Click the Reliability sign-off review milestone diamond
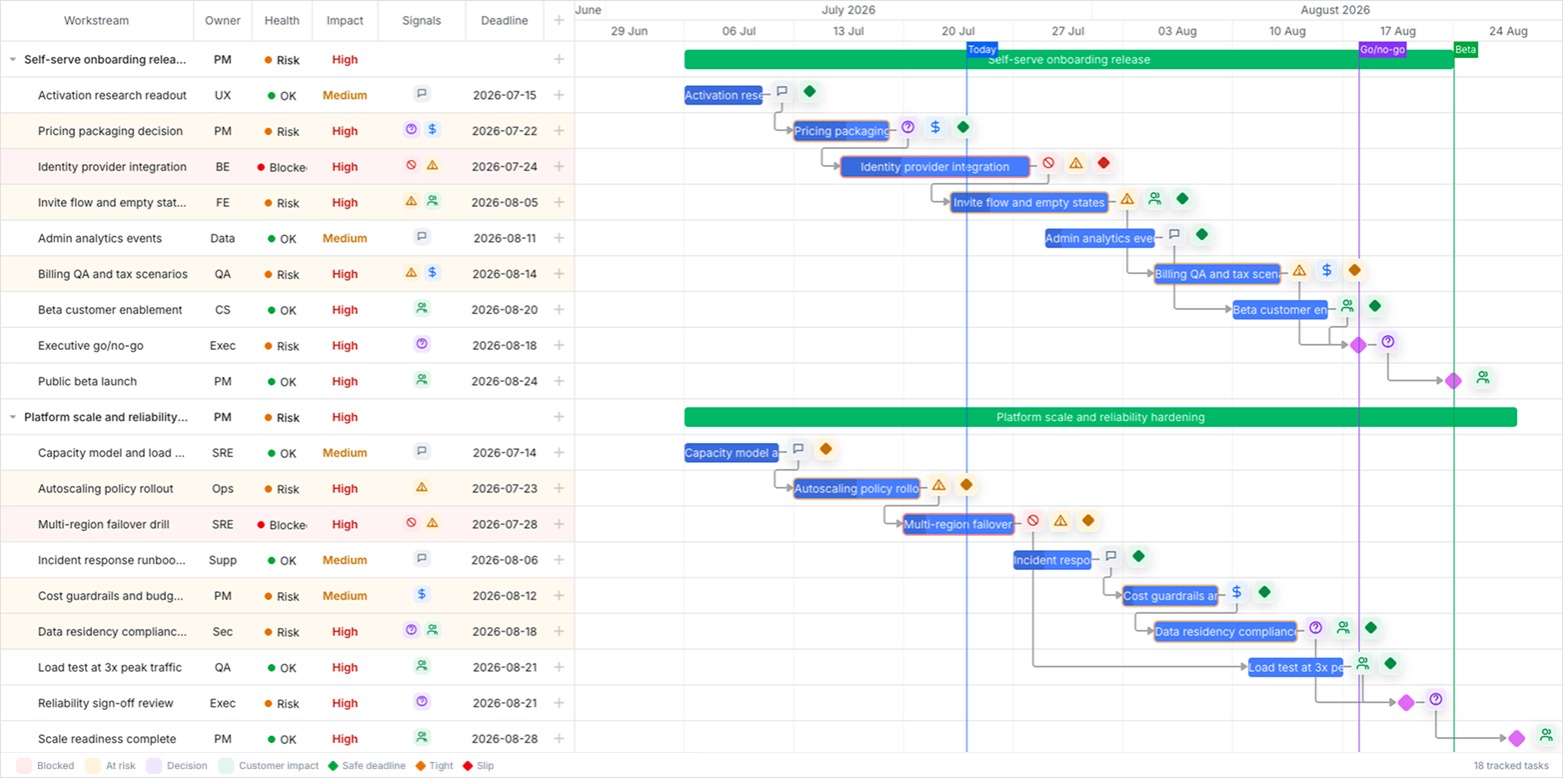The width and height of the screenshot is (1563, 778). click(1406, 702)
